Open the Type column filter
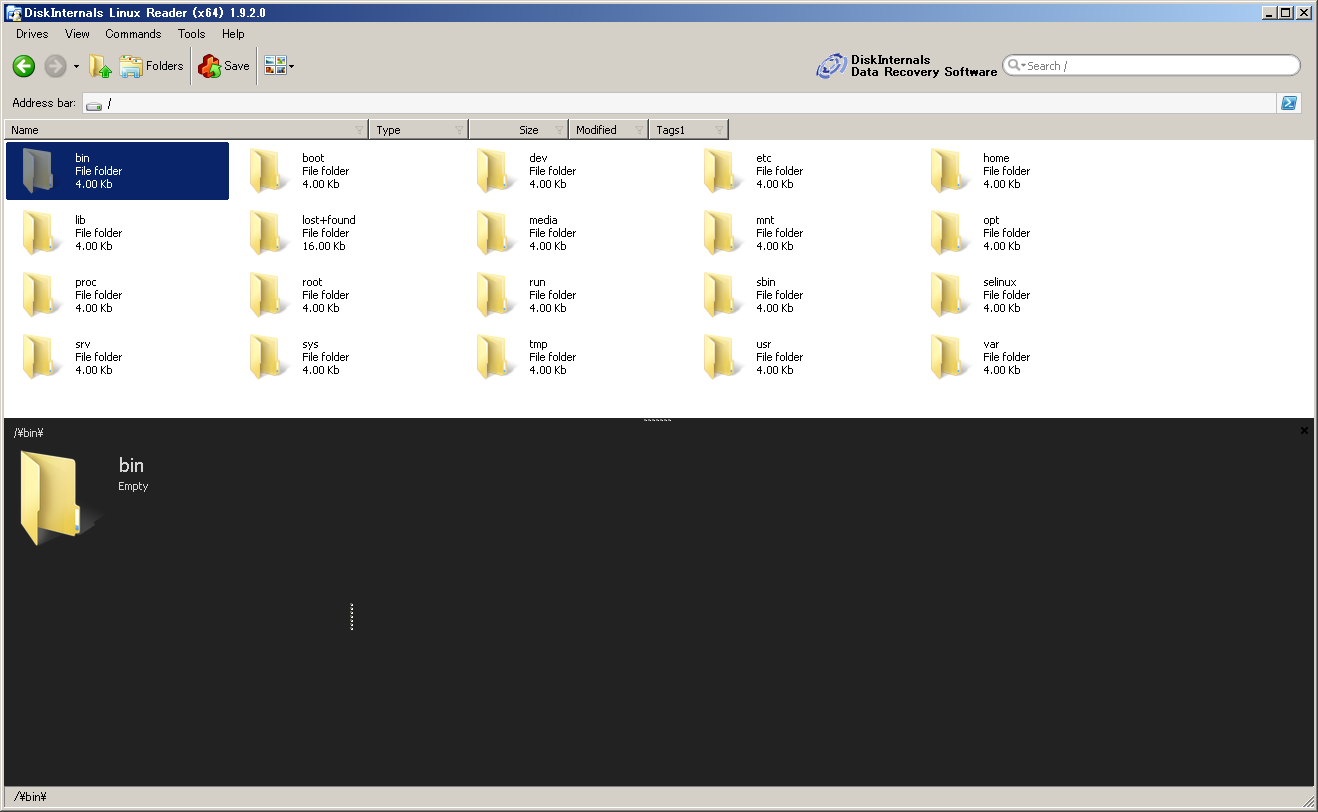The image size is (1318, 812). coord(460,130)
